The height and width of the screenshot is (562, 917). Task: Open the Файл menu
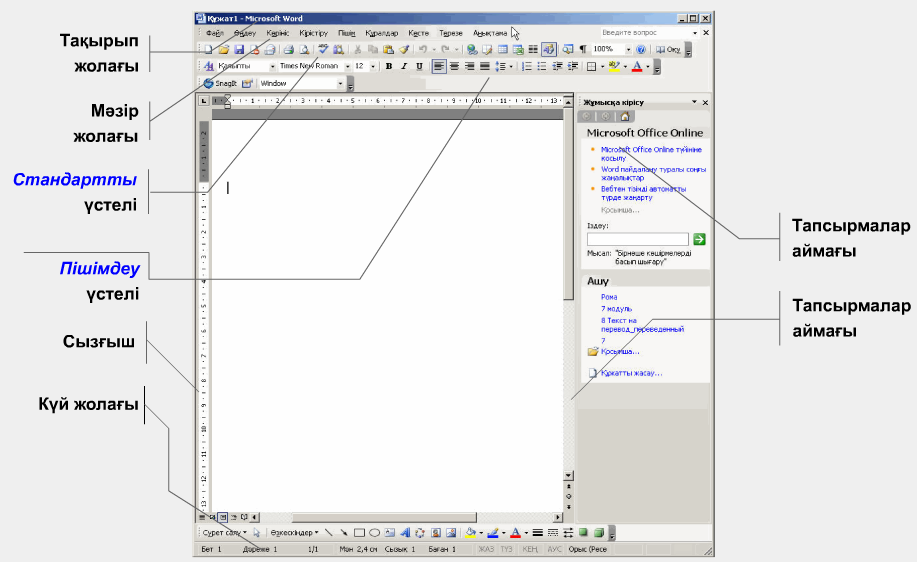tap(215, 33)
